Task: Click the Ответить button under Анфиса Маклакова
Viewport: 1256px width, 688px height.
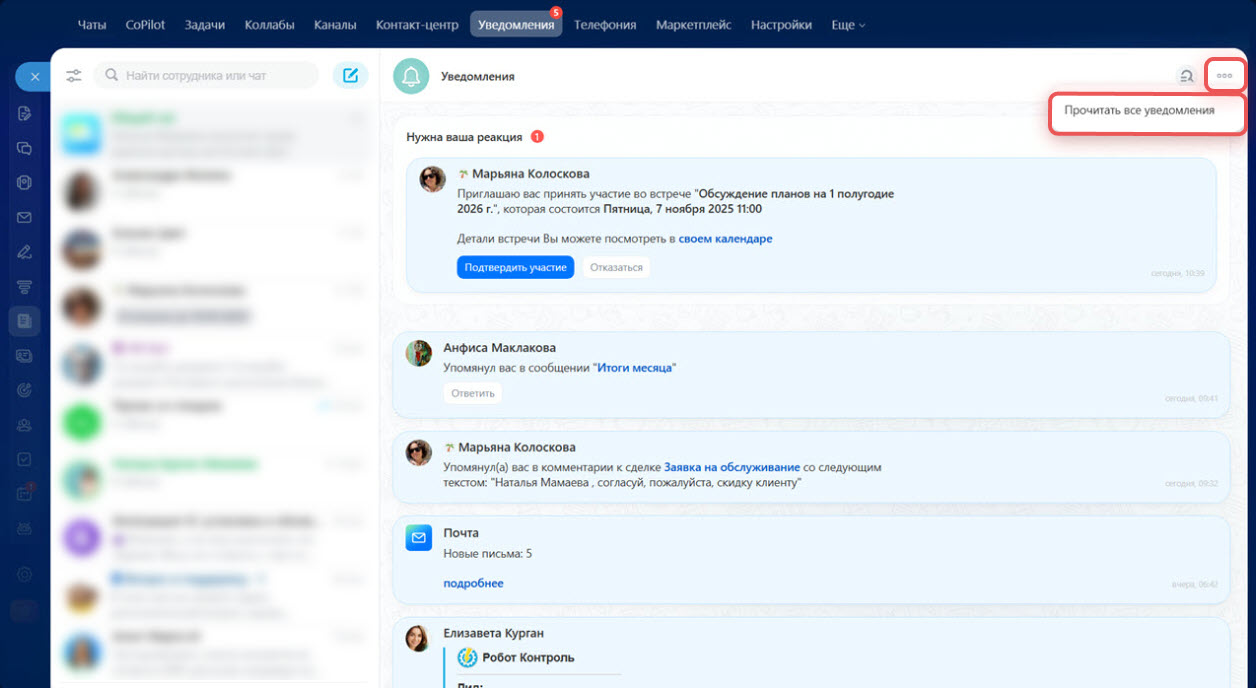Action: tap(473, 393)
